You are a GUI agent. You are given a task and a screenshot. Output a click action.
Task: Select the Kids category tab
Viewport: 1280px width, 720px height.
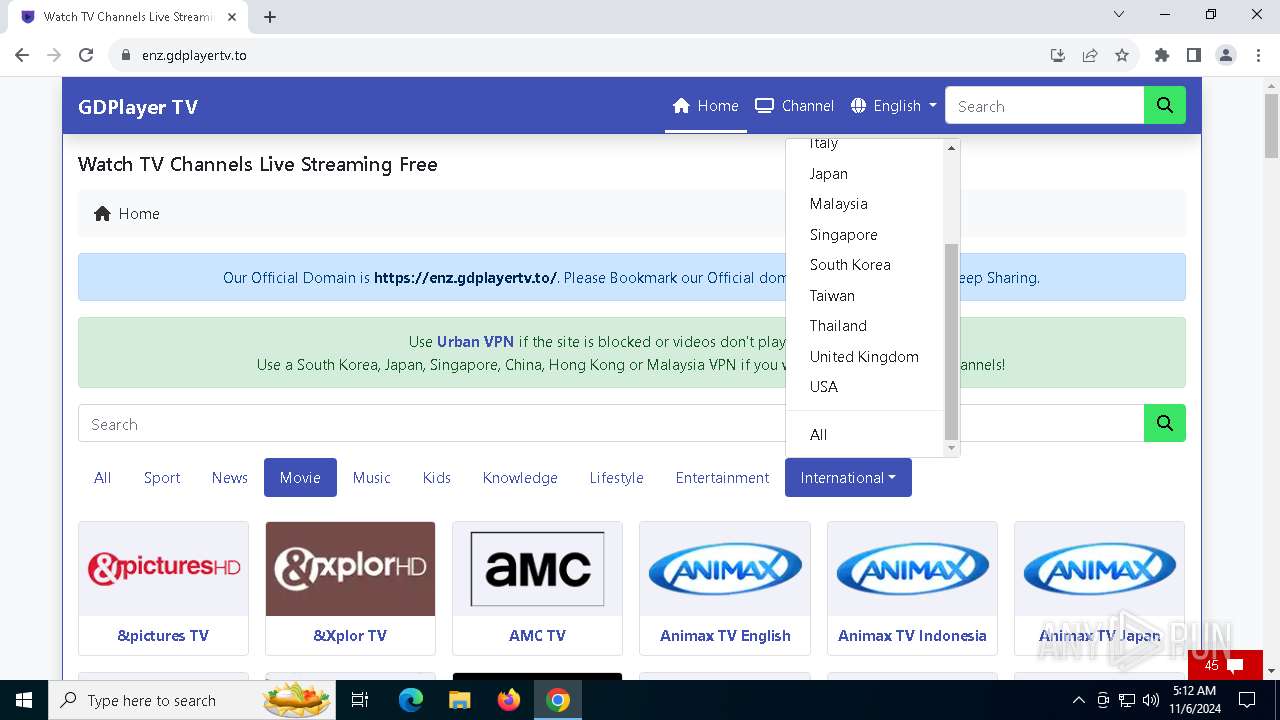tap(437, 478)
